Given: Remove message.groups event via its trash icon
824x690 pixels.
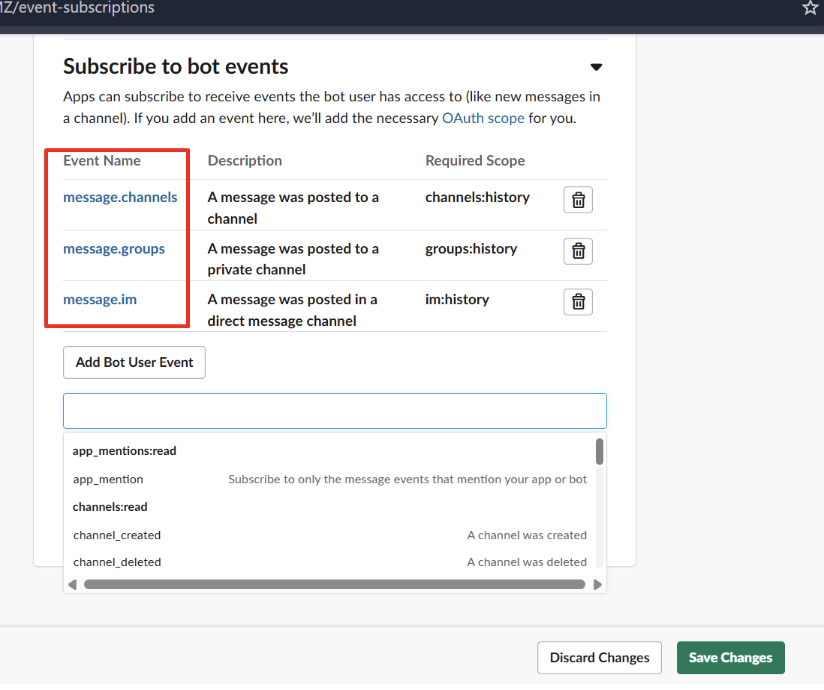Looking at the screenshot, I should coord(578,251).
